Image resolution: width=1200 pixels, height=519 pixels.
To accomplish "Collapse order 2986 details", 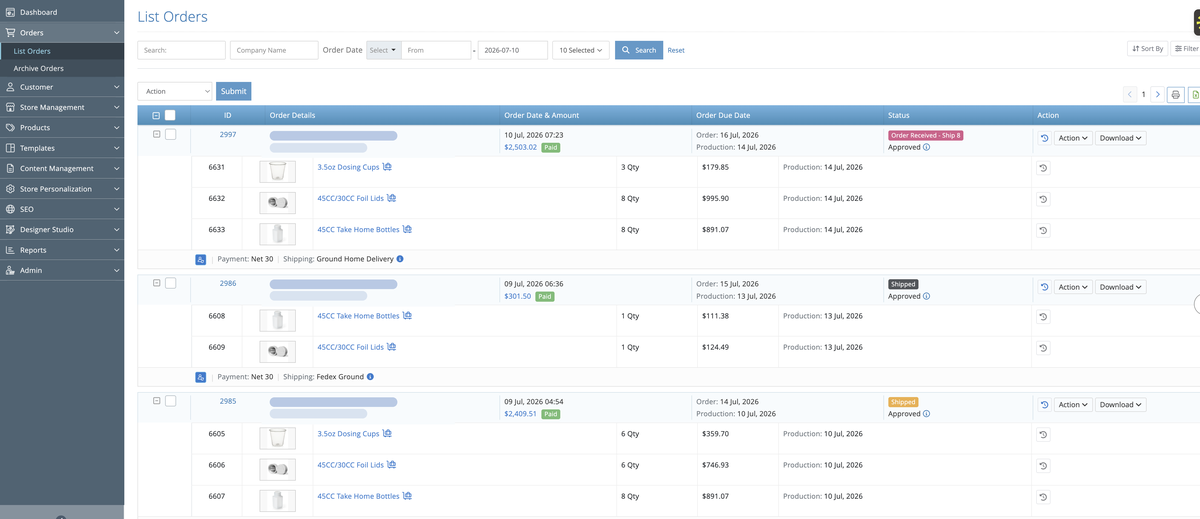I will click(156, 283).
